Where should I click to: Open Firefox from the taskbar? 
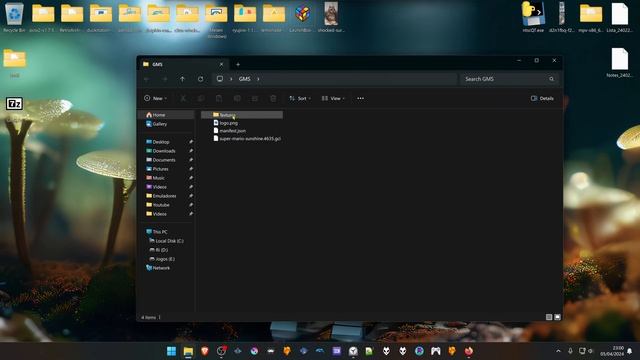click(469, 351)
